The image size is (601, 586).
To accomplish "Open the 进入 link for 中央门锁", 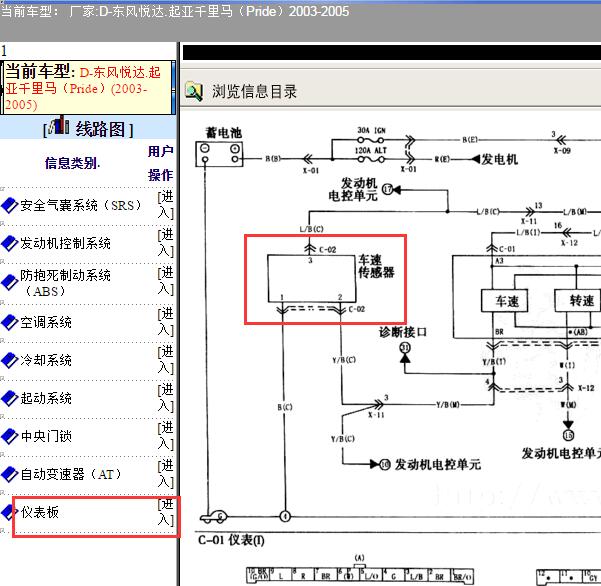I will pyautogui.click(x=166, y=436).
